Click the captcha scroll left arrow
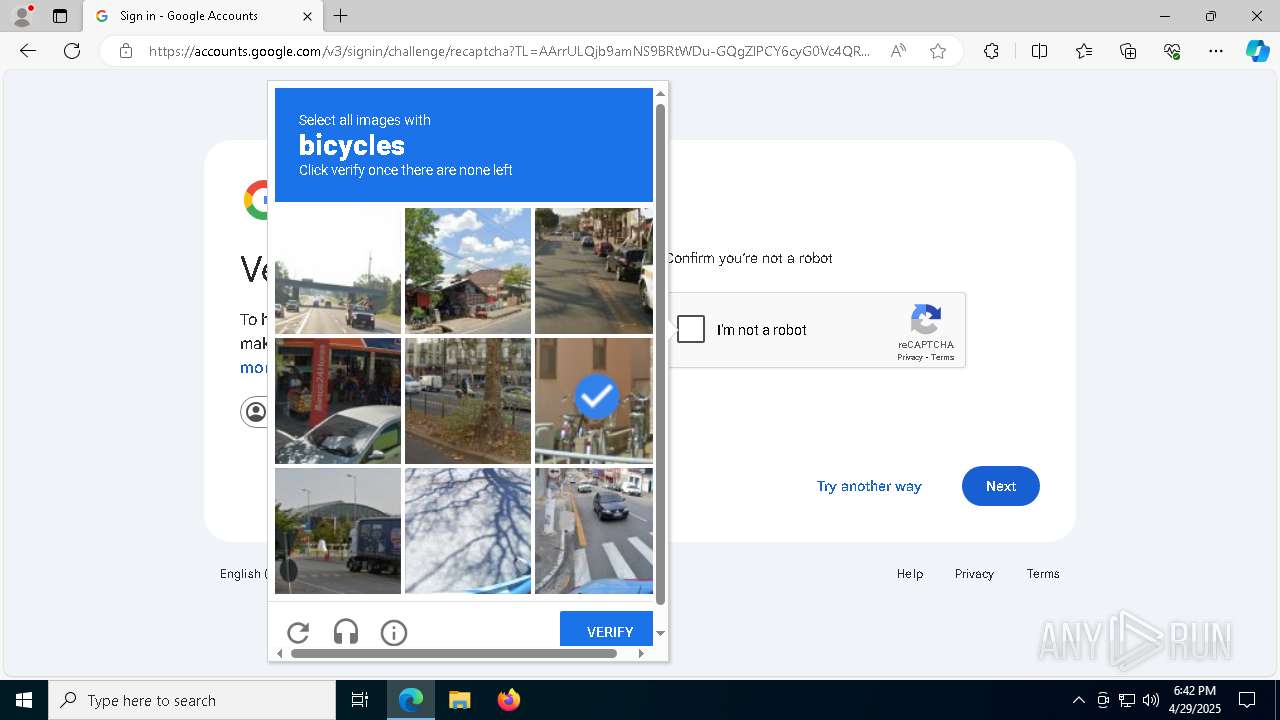Screen dimensions: 1280x720 click(280, 653)
